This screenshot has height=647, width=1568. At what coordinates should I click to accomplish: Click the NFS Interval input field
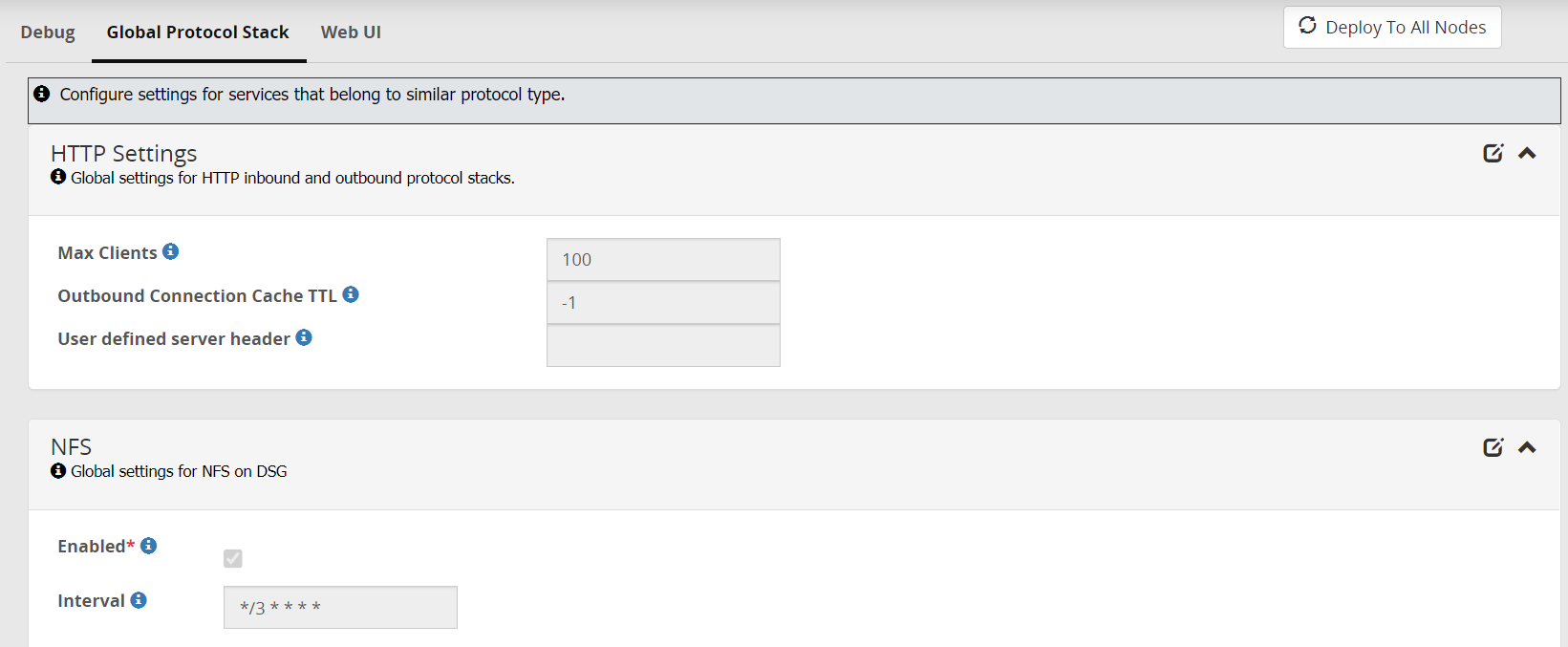click(x=340, y=608)
